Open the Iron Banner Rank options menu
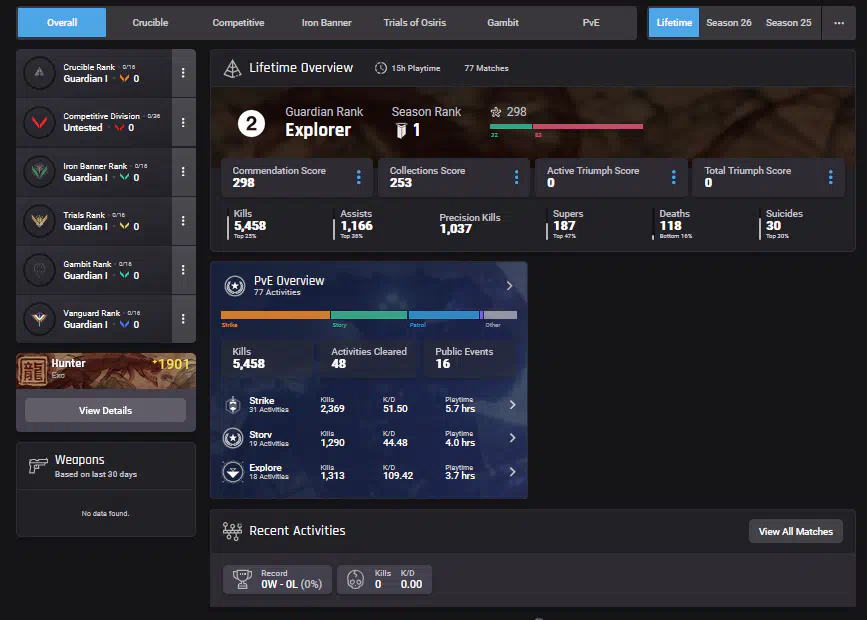This screenshot has width=867, height=620. 183,171
